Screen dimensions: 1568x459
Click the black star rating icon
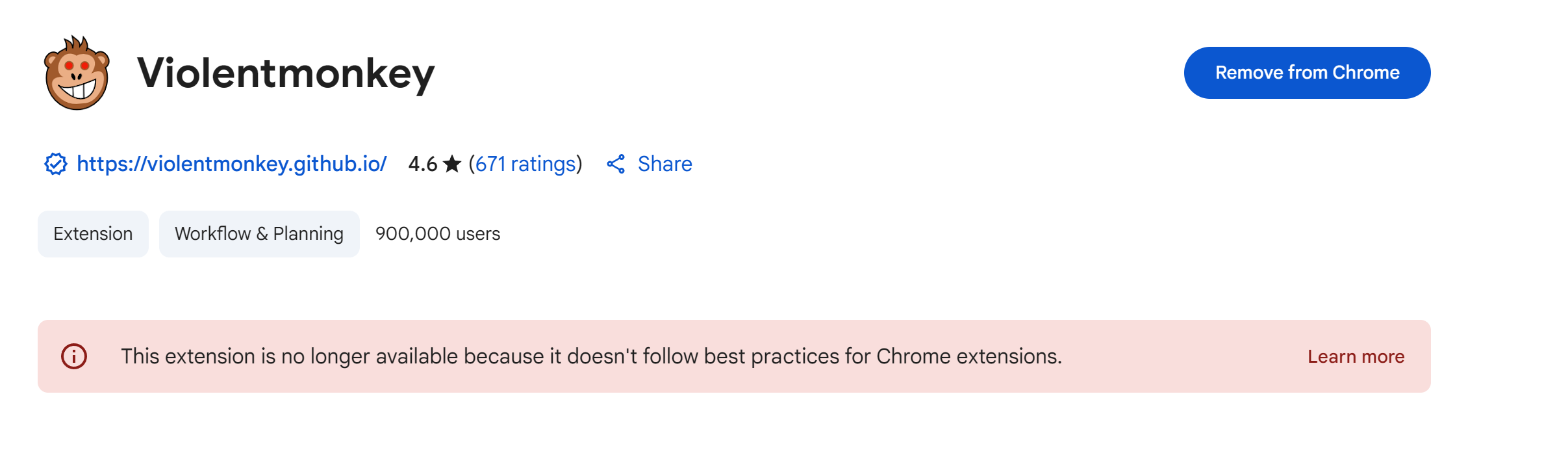452,164
